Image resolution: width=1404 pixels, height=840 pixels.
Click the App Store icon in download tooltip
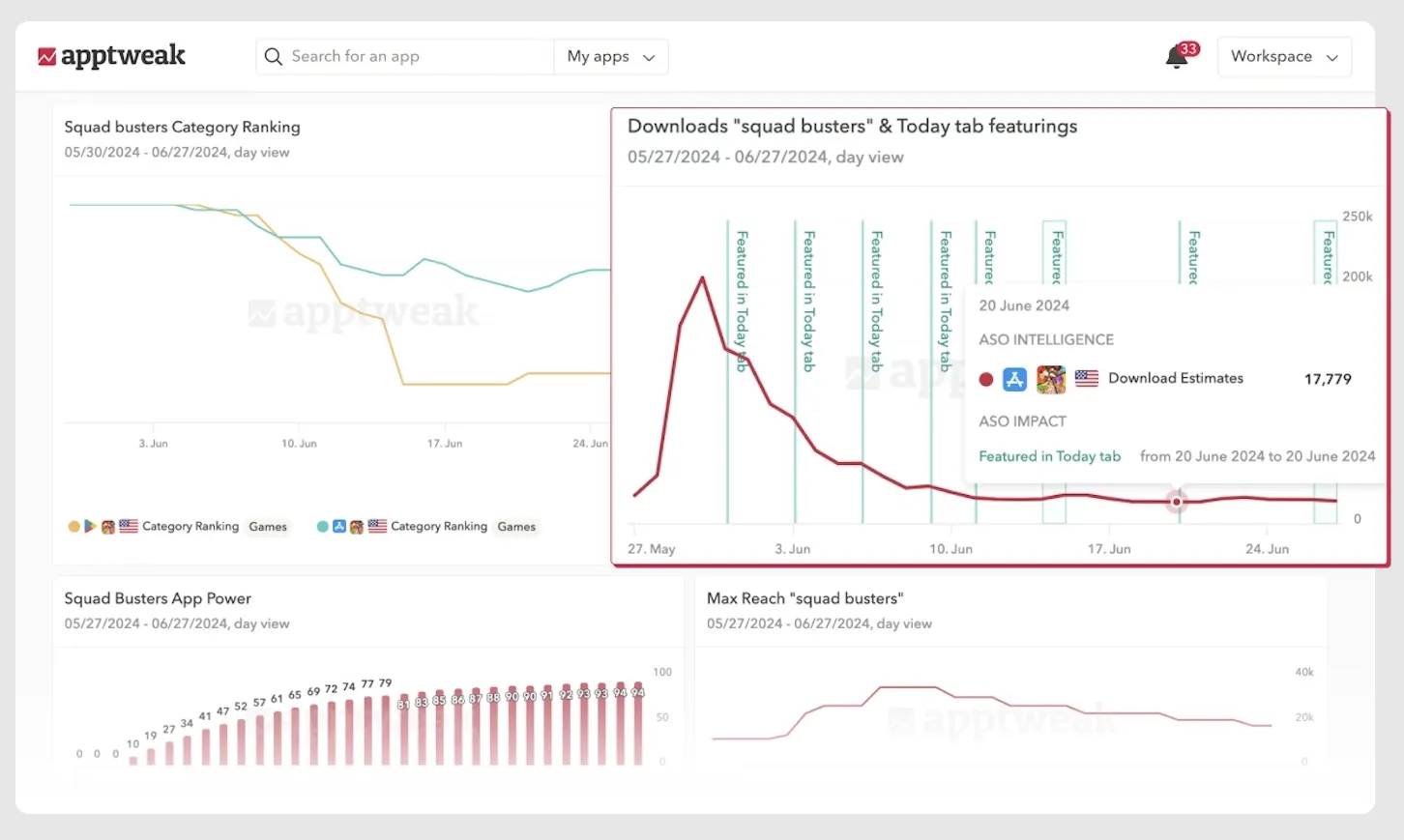(1014, 379)
